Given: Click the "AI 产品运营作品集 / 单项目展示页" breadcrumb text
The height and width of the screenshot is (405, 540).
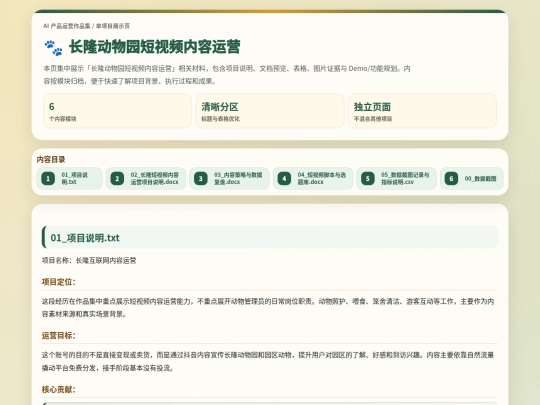Looking at the screenshot, I should [86, 26].
